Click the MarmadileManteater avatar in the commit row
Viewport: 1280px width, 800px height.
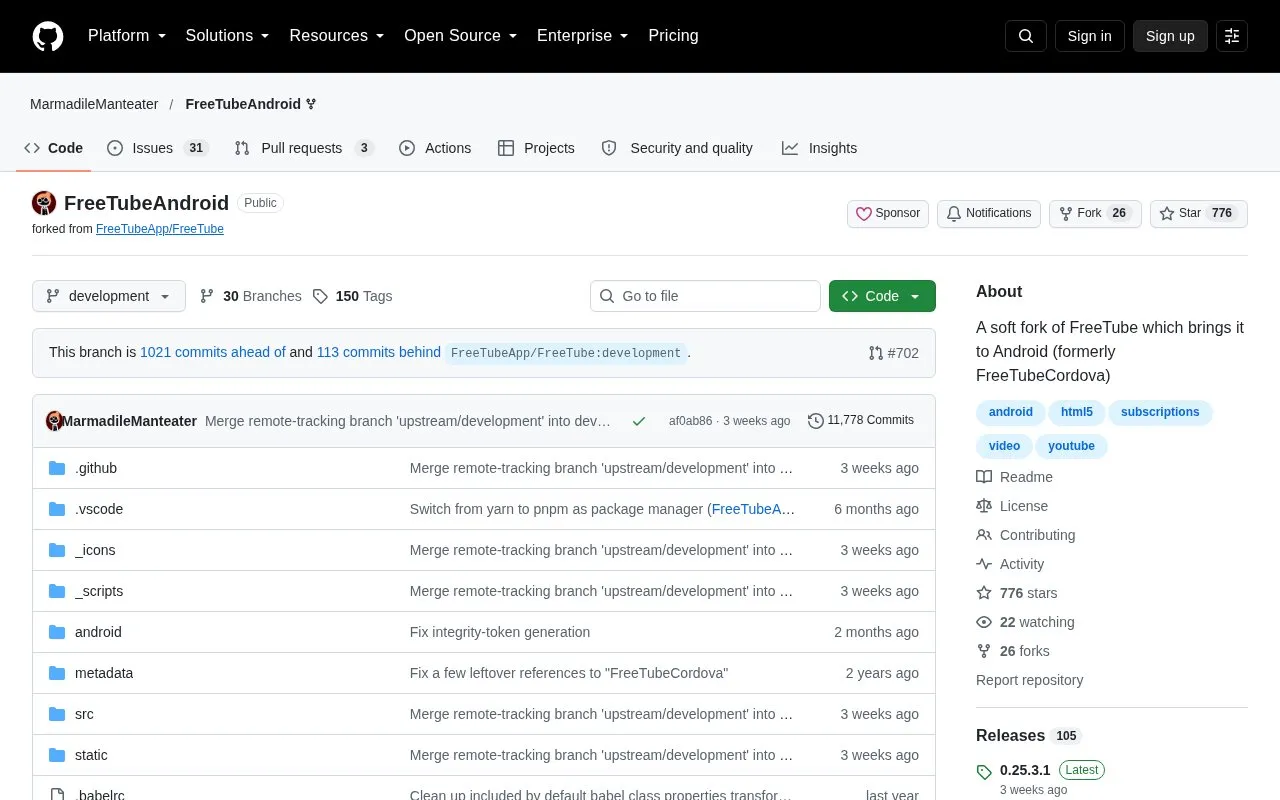(x=55, y=421)
